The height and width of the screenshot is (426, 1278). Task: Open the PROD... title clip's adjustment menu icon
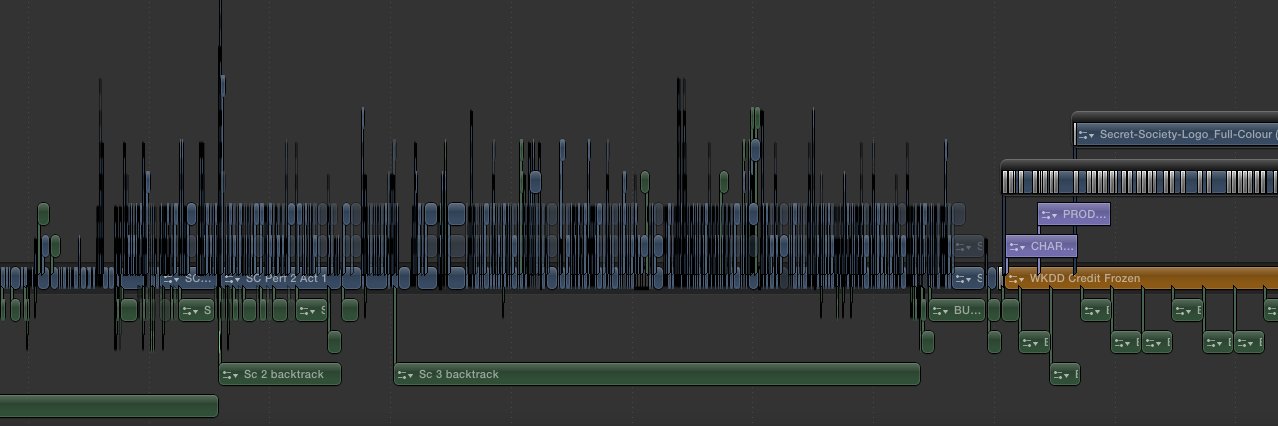pos(1049,214)
